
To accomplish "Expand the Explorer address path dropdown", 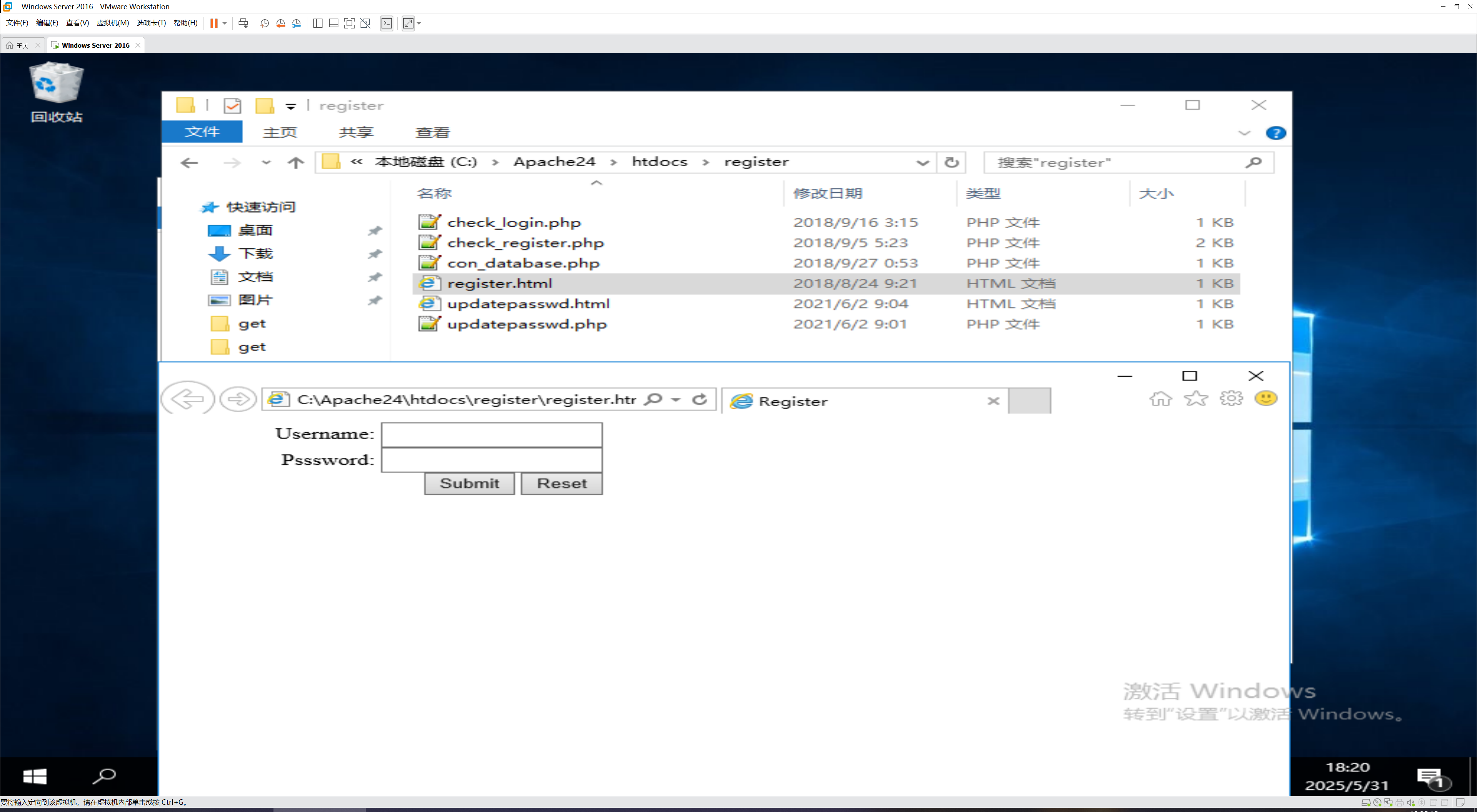I will [923, 163].
